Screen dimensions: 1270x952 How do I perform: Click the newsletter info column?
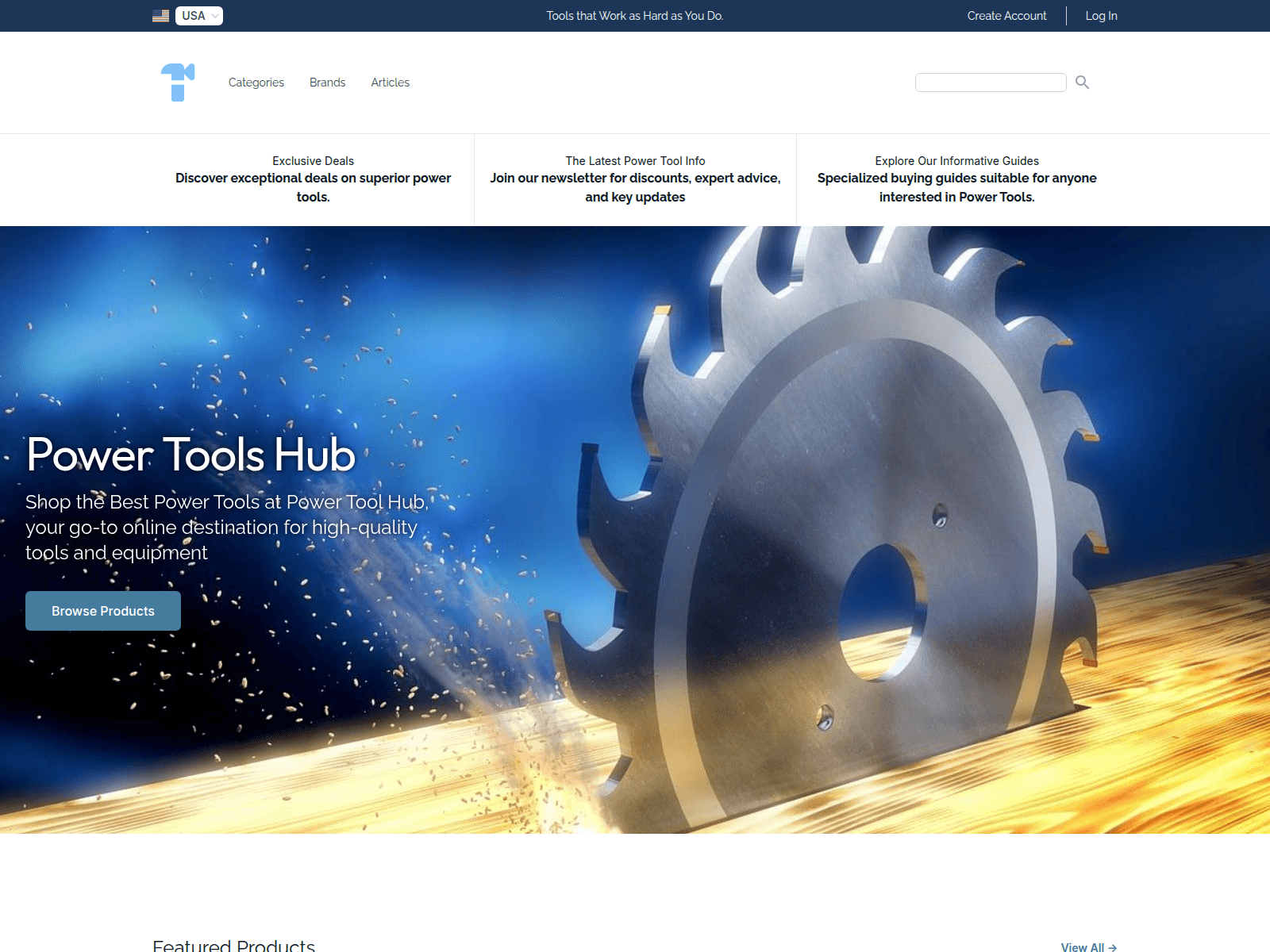[x=635, y=178]
